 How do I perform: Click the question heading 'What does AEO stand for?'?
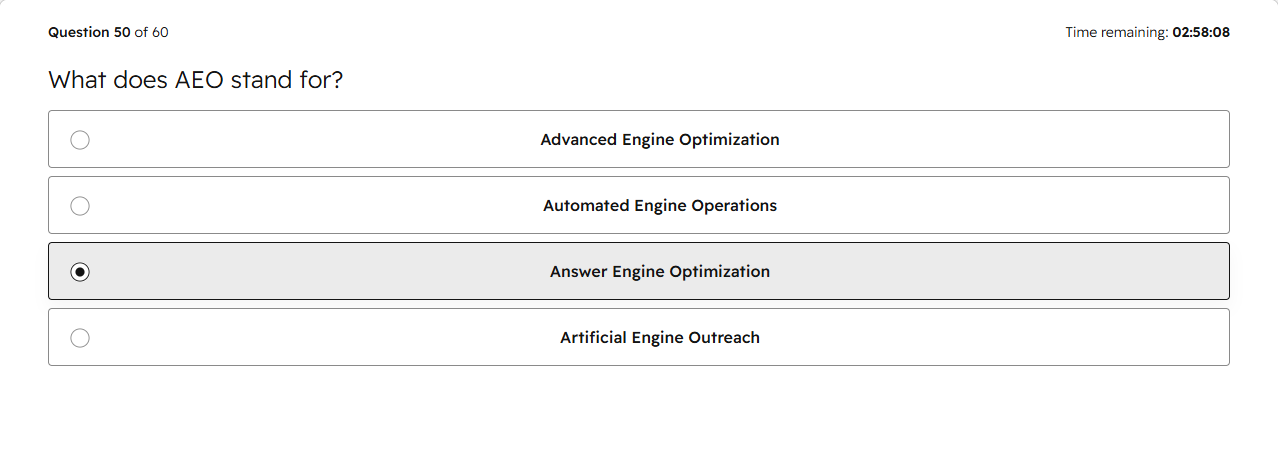[x=196, y=80]
